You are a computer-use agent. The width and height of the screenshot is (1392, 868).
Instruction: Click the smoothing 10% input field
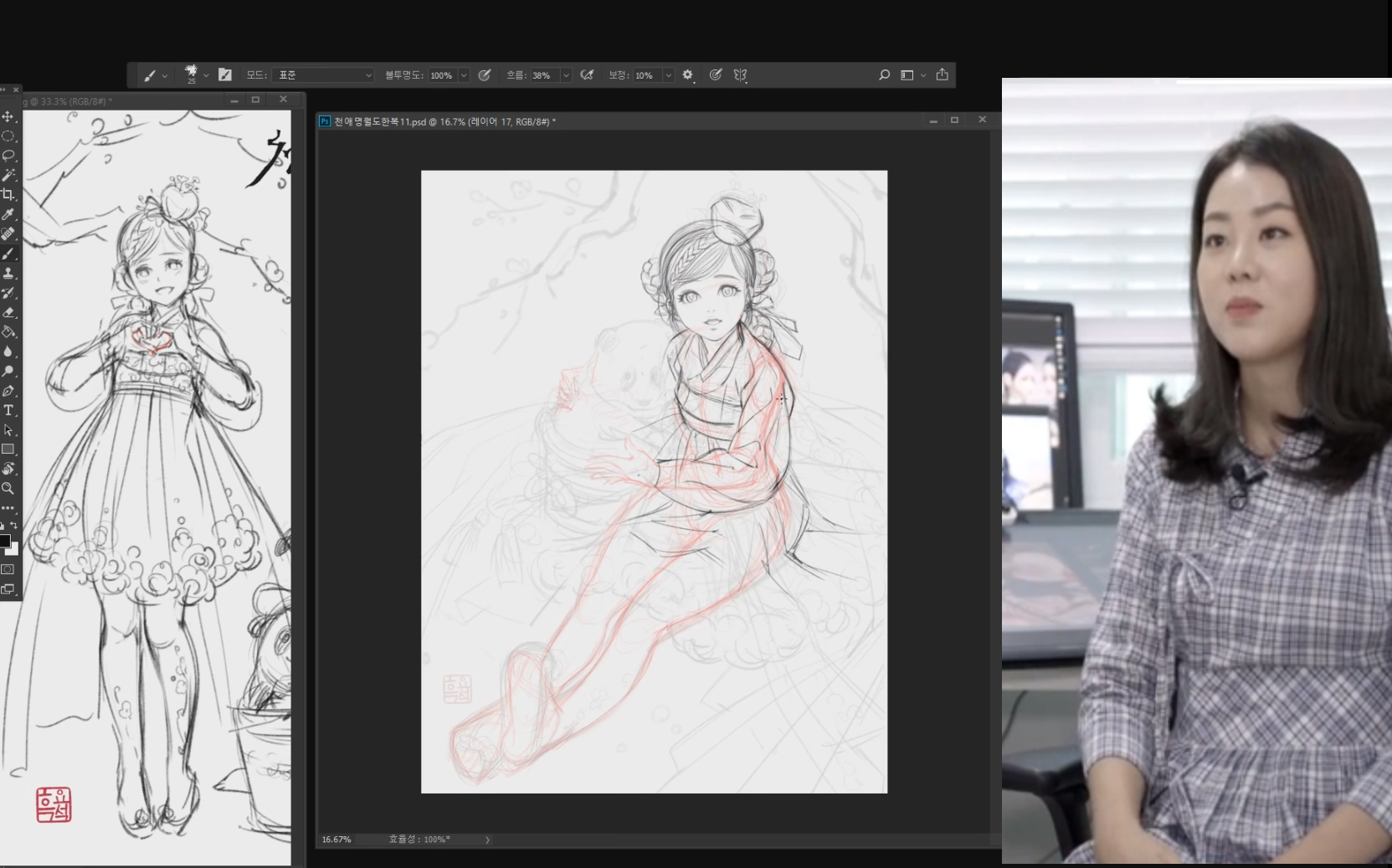click(x=647, y=75)
